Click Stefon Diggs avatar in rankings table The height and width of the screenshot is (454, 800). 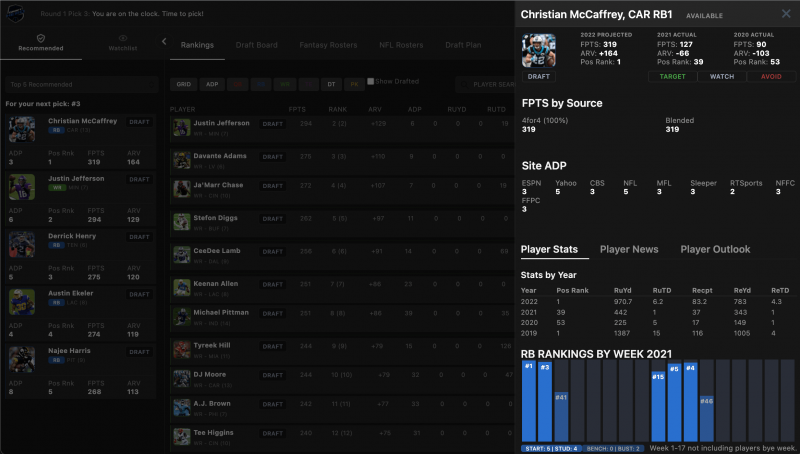click(181, 222)
